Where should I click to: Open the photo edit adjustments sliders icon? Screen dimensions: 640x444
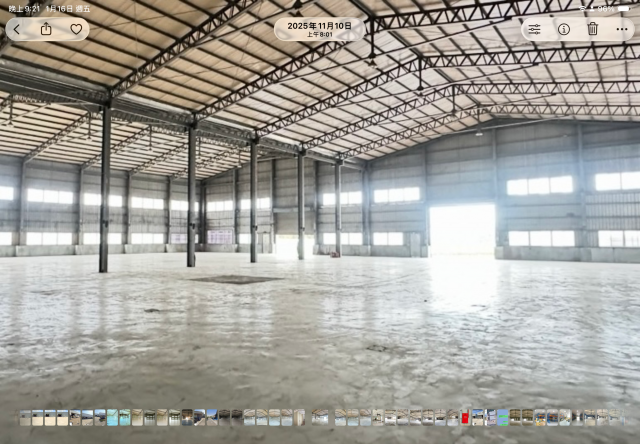(535, 29)
